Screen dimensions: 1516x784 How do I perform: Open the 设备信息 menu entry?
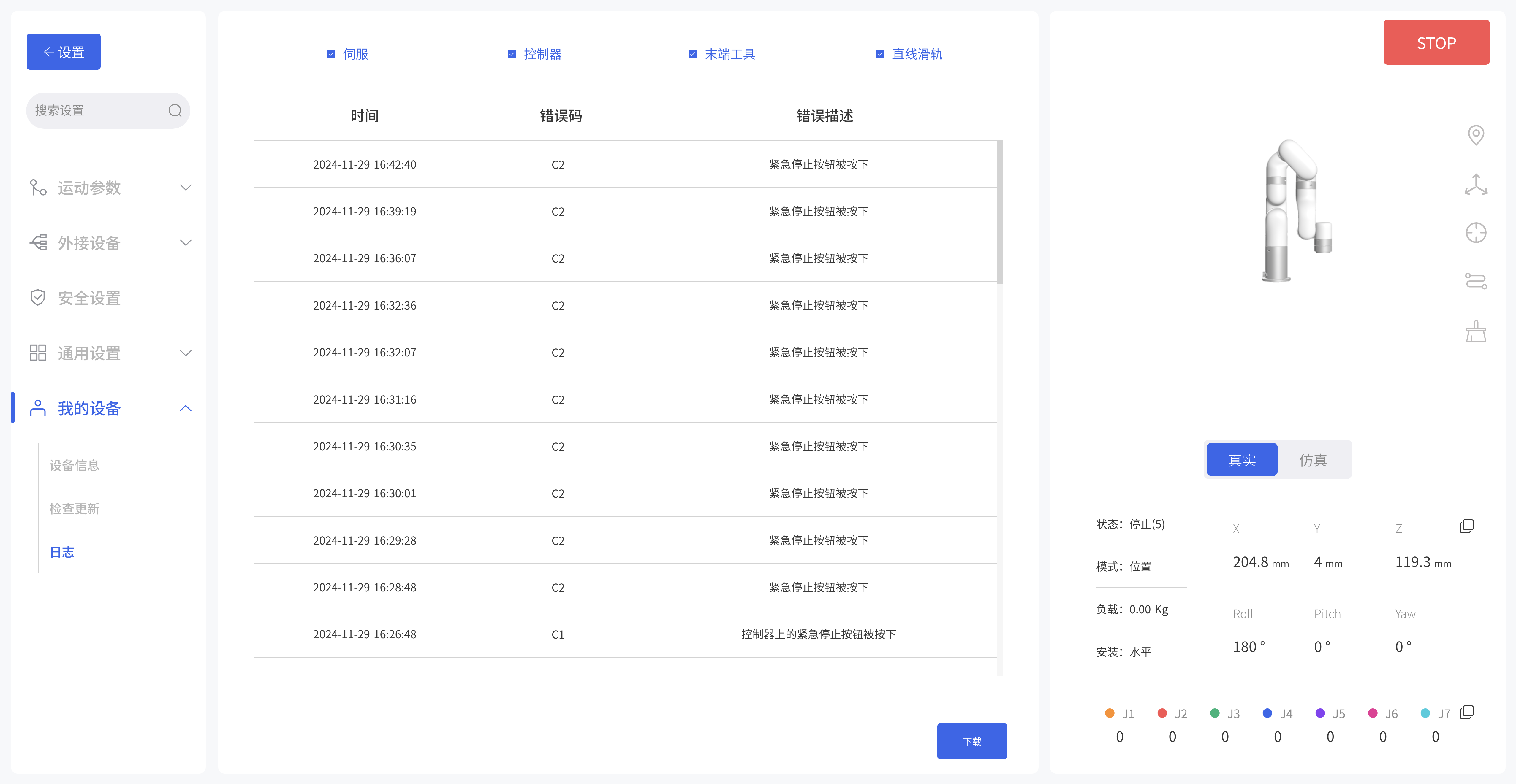coord(74,465)
